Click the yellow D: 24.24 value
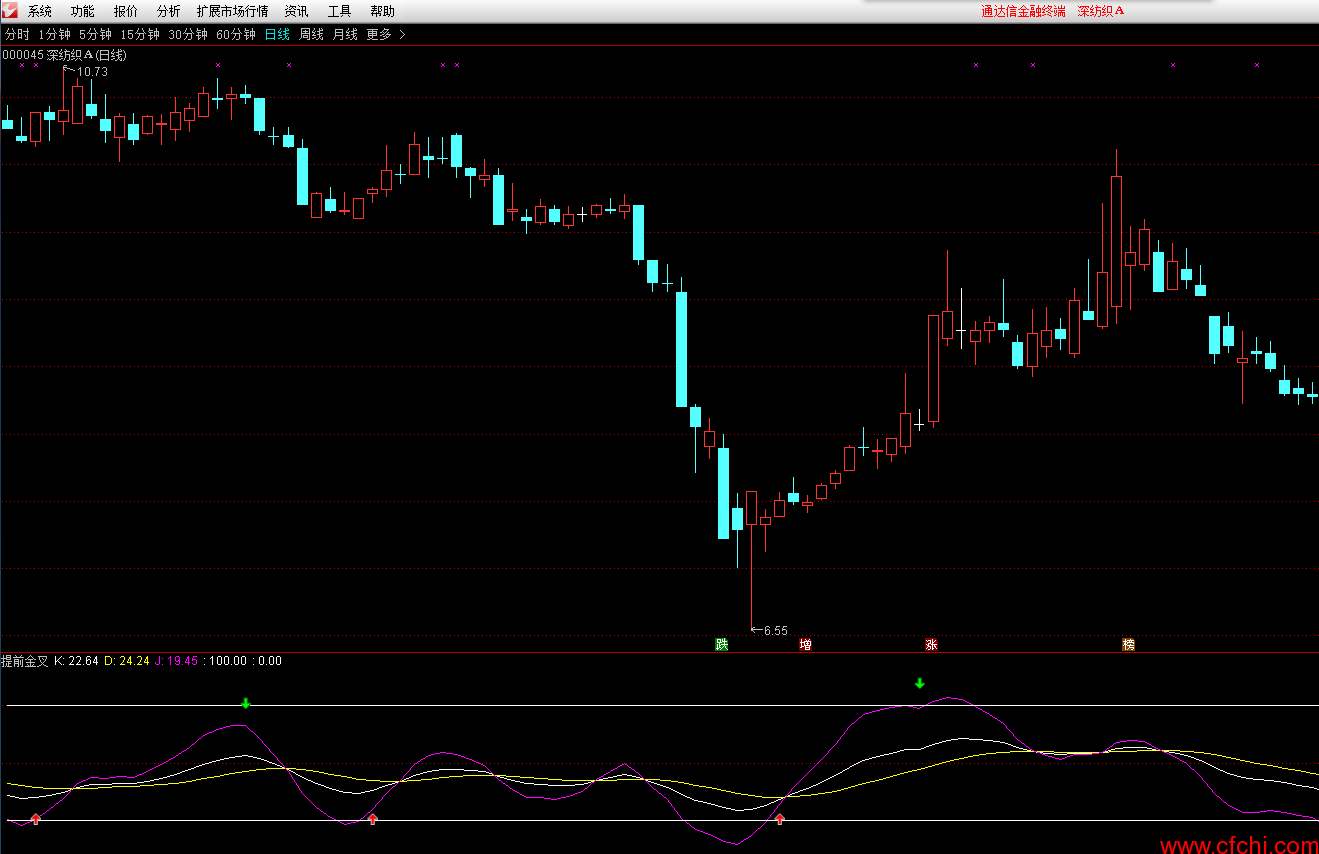 (x=127, y=661)
